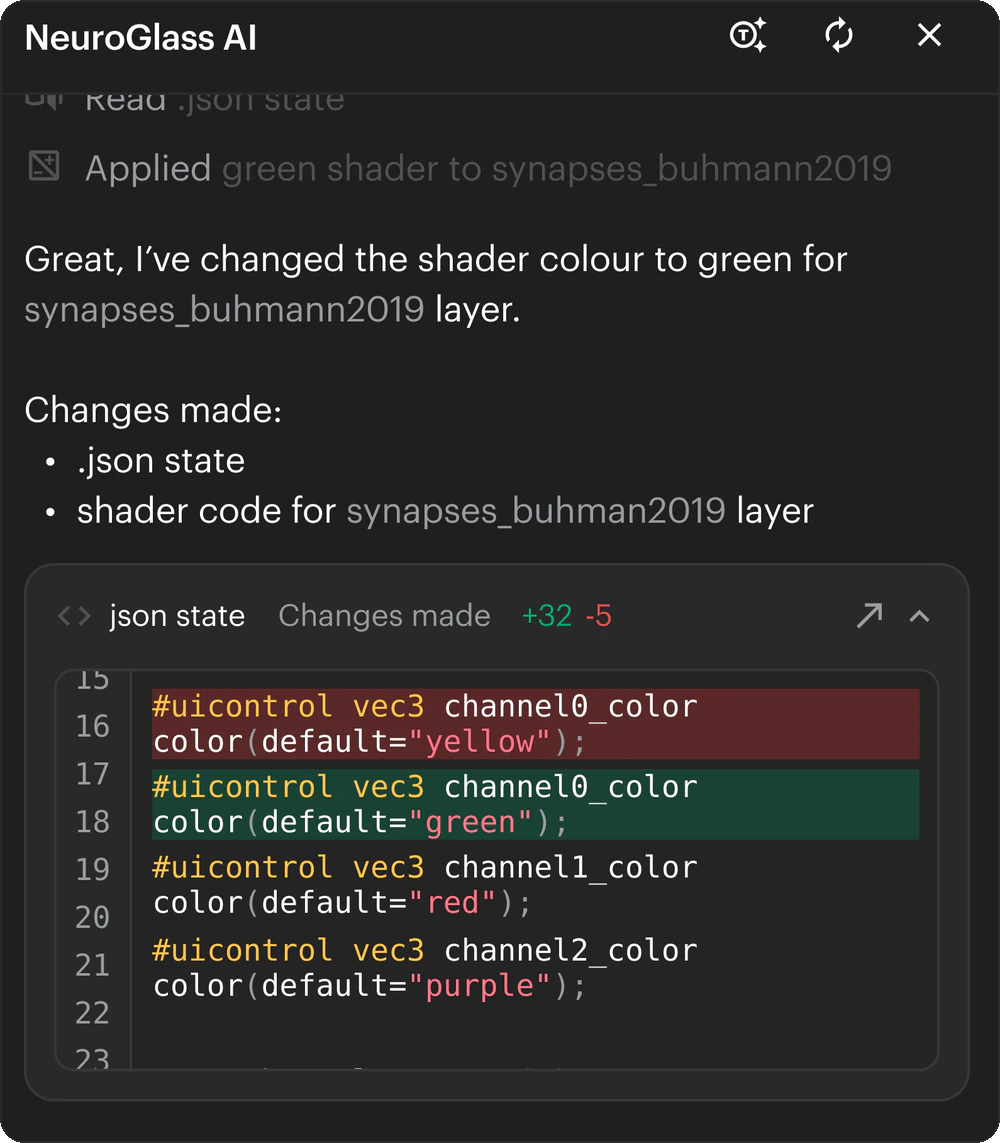Click 'synapses_buhmann2019' in the response message
The width and height of the screenshot is (1000, 1143).
tap(224, 310)
